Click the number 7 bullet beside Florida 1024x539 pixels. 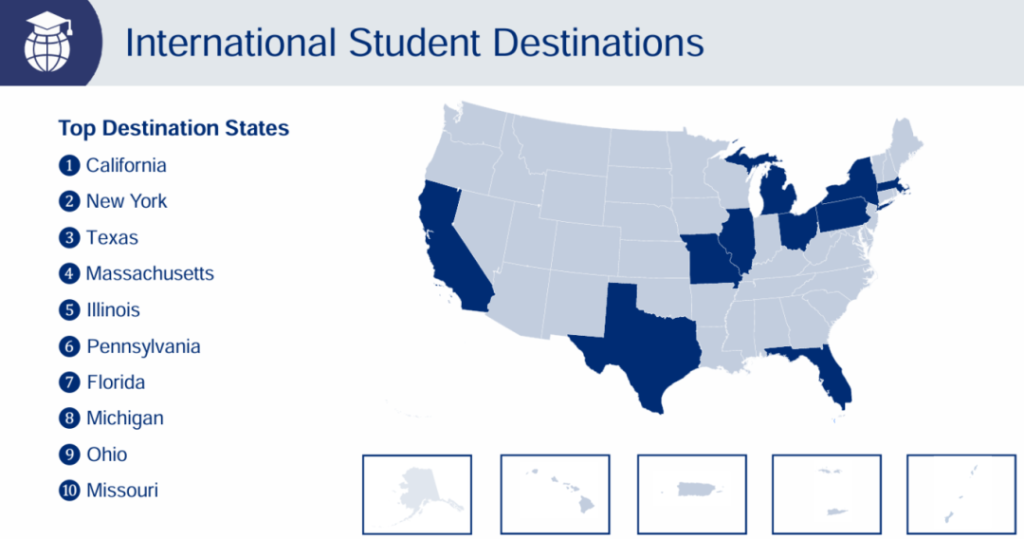tap(68, 382)
